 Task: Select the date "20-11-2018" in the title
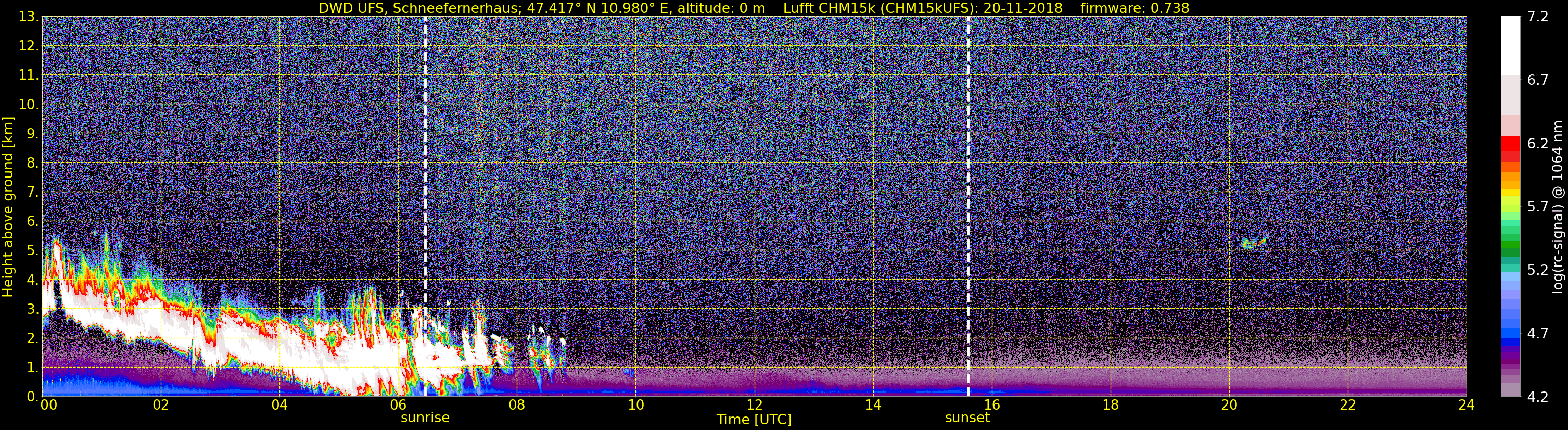(1023, 8)
